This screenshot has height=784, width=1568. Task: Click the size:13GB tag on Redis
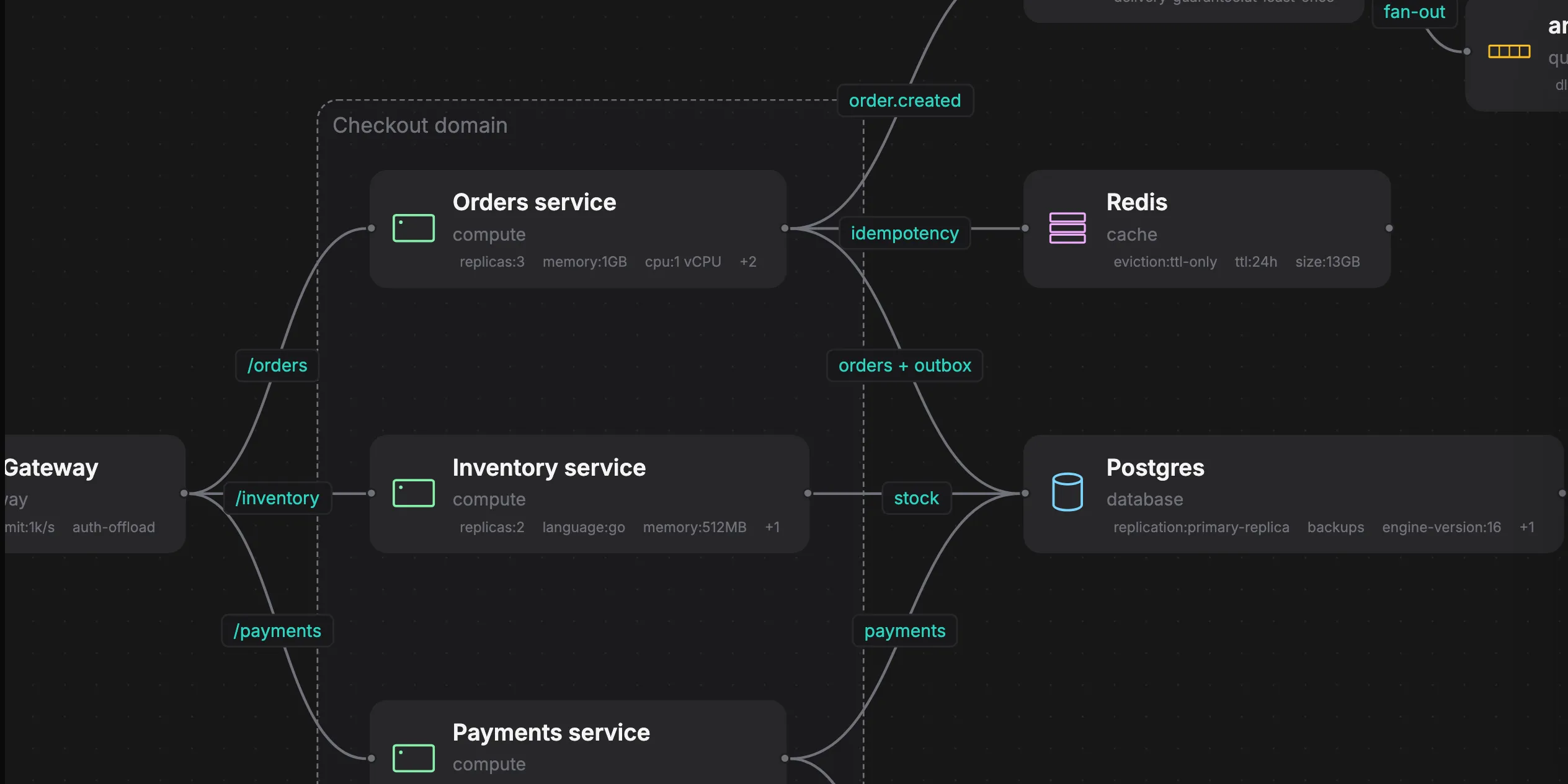[x=1327, y=262]
